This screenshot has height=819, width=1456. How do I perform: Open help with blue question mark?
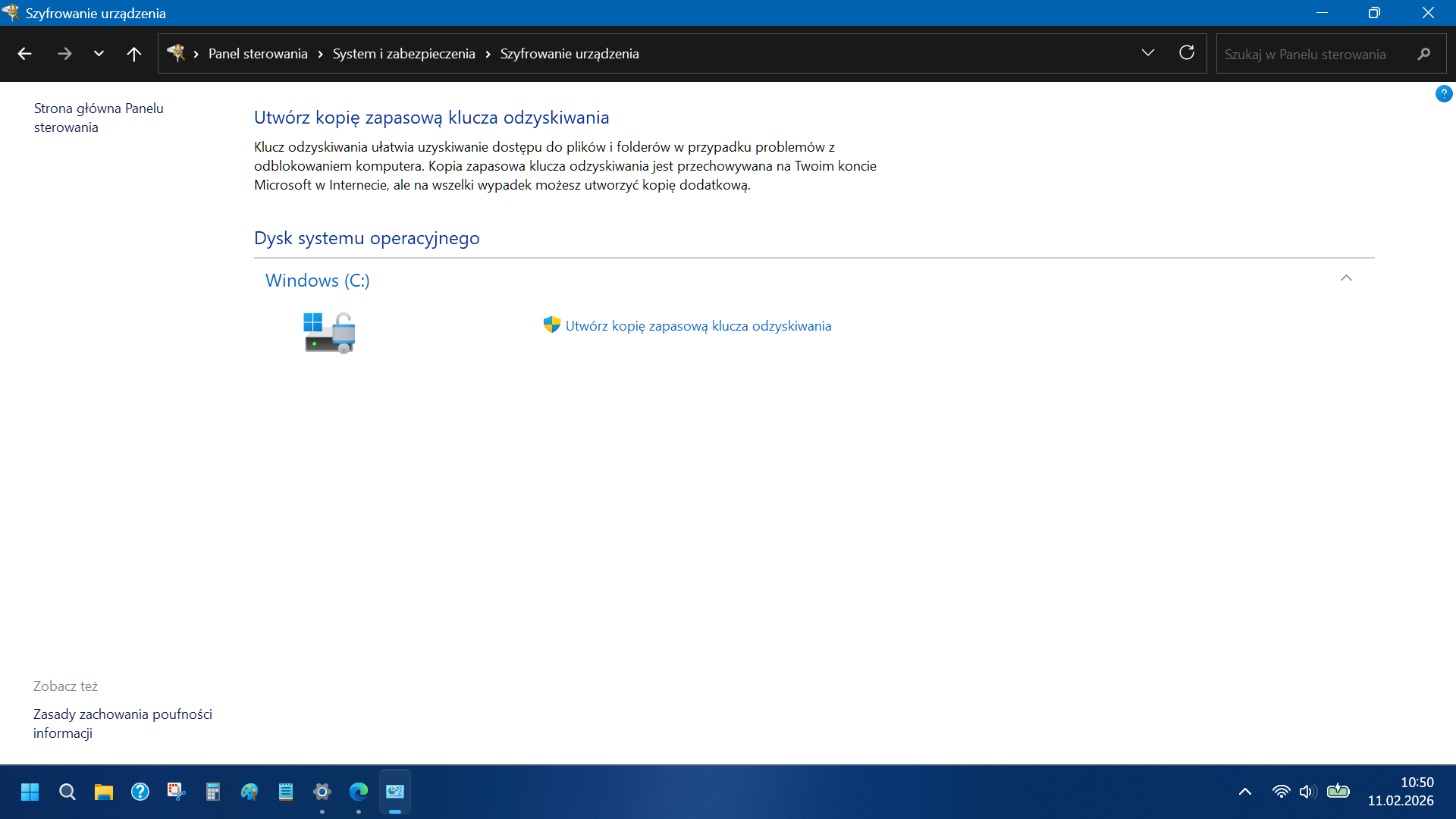[1443, 94]
